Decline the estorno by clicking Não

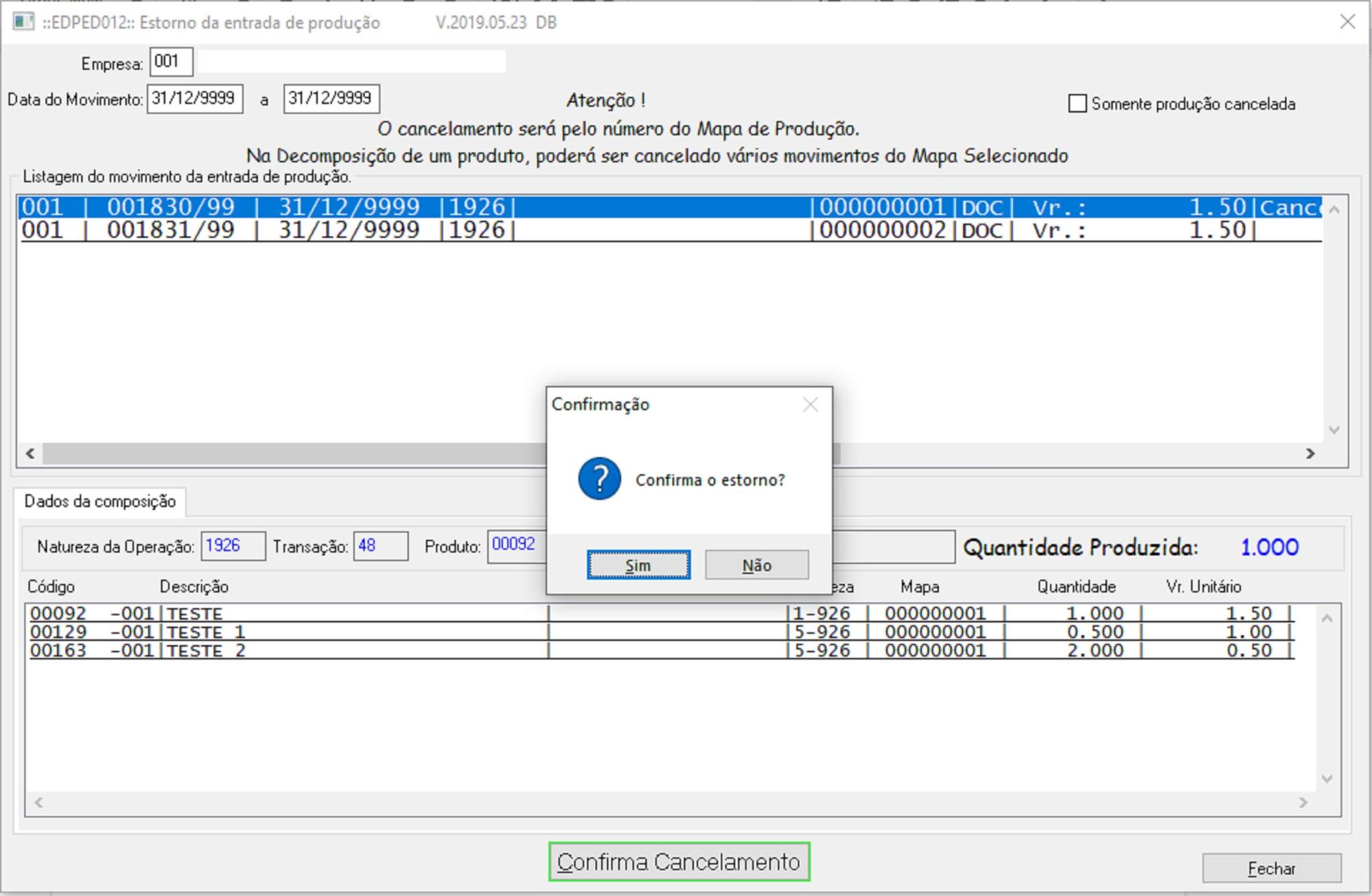[x=756, y=565]
